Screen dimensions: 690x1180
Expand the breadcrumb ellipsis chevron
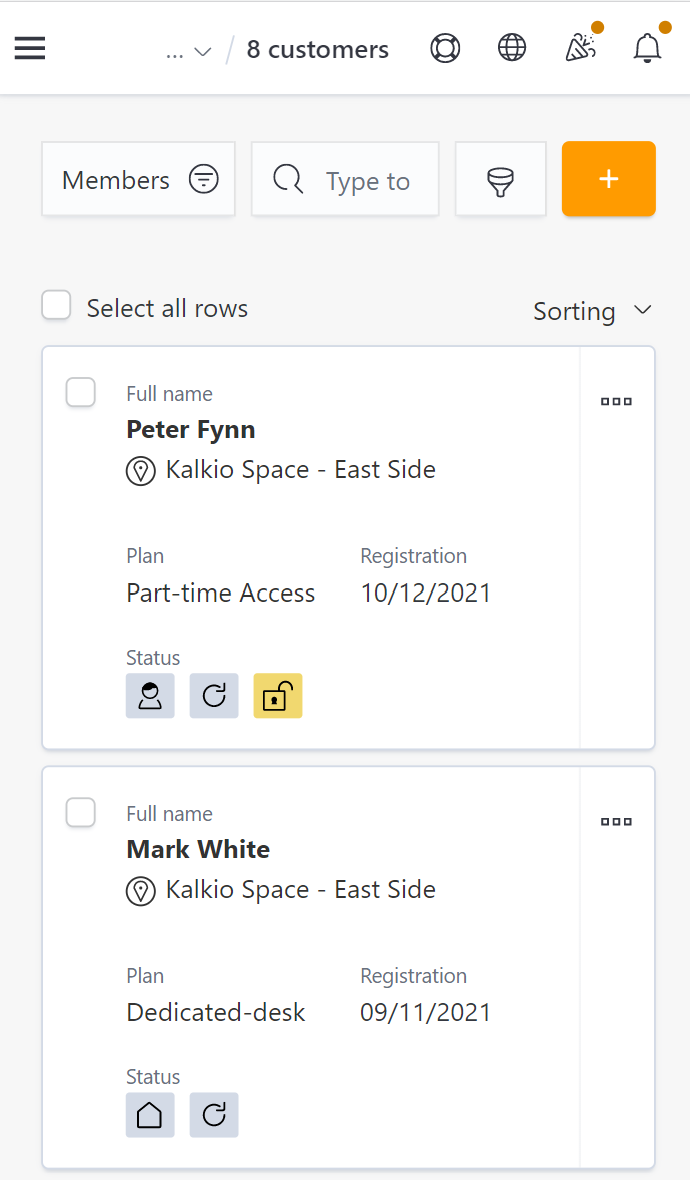(189, 51)
